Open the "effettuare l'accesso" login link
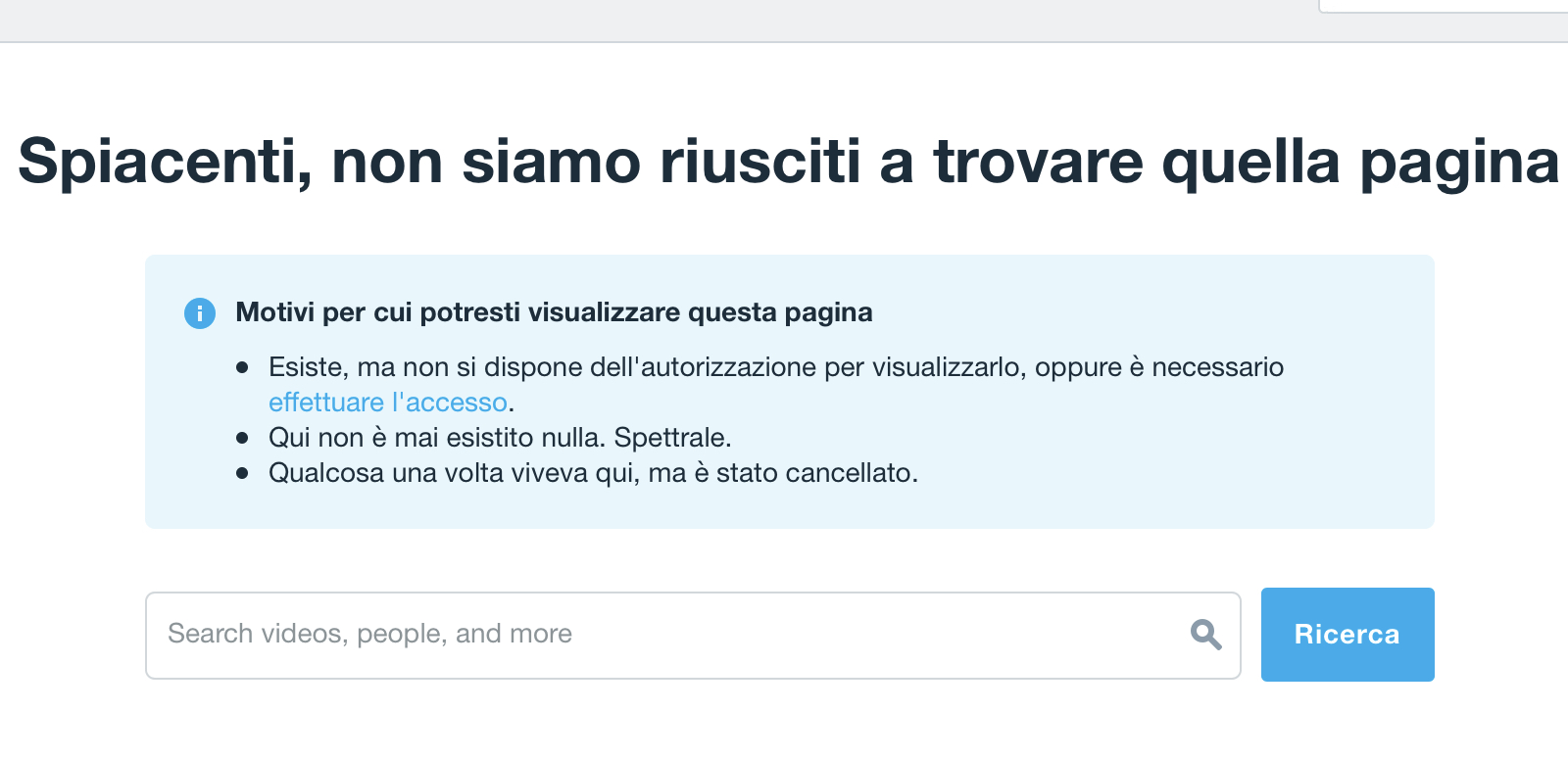Image resolution: width=1568 pixels, height=760 pixels. (x=388, y=403)
